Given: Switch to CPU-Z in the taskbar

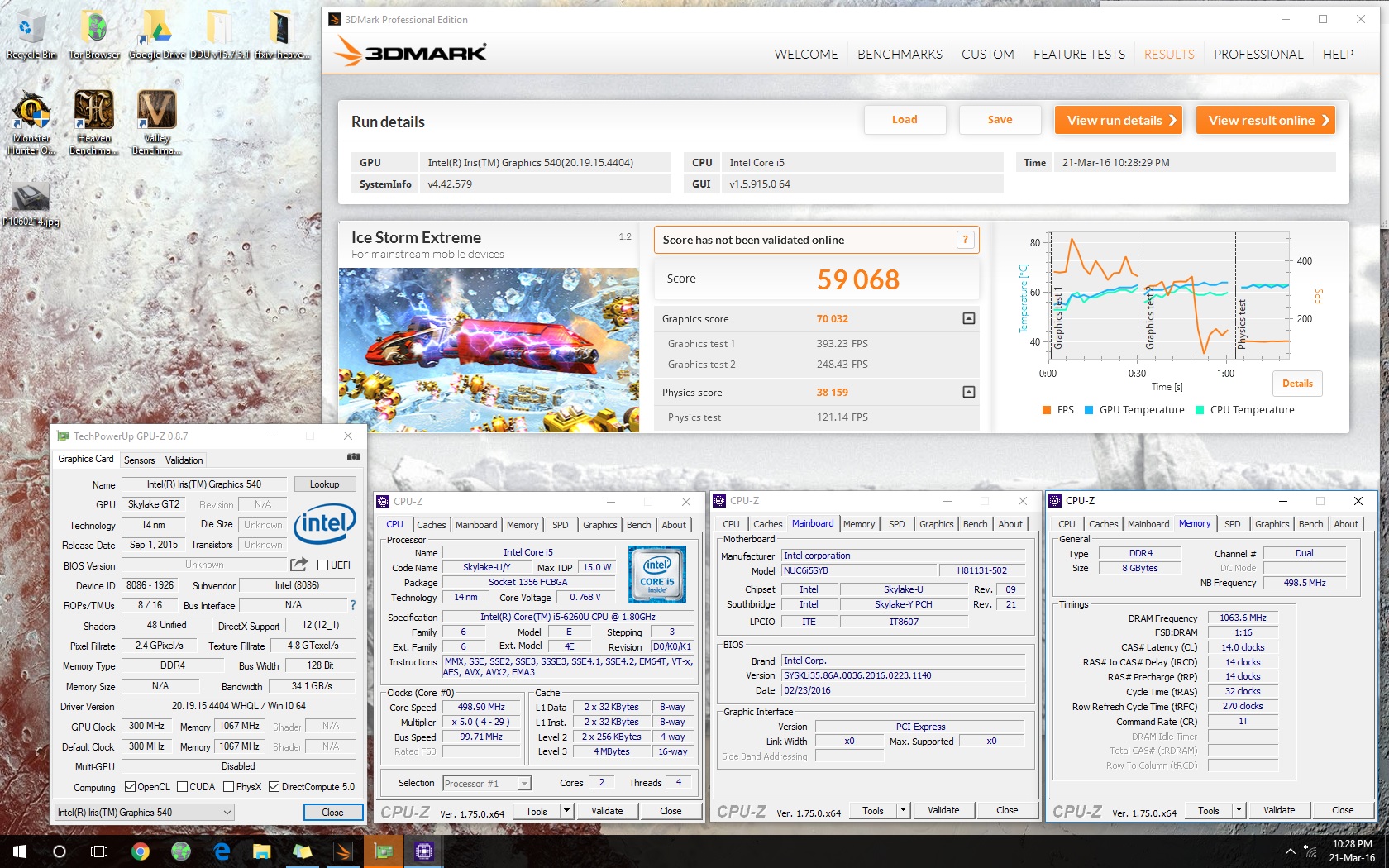Looking at the screenshot, I should click(x=424, y=851).
